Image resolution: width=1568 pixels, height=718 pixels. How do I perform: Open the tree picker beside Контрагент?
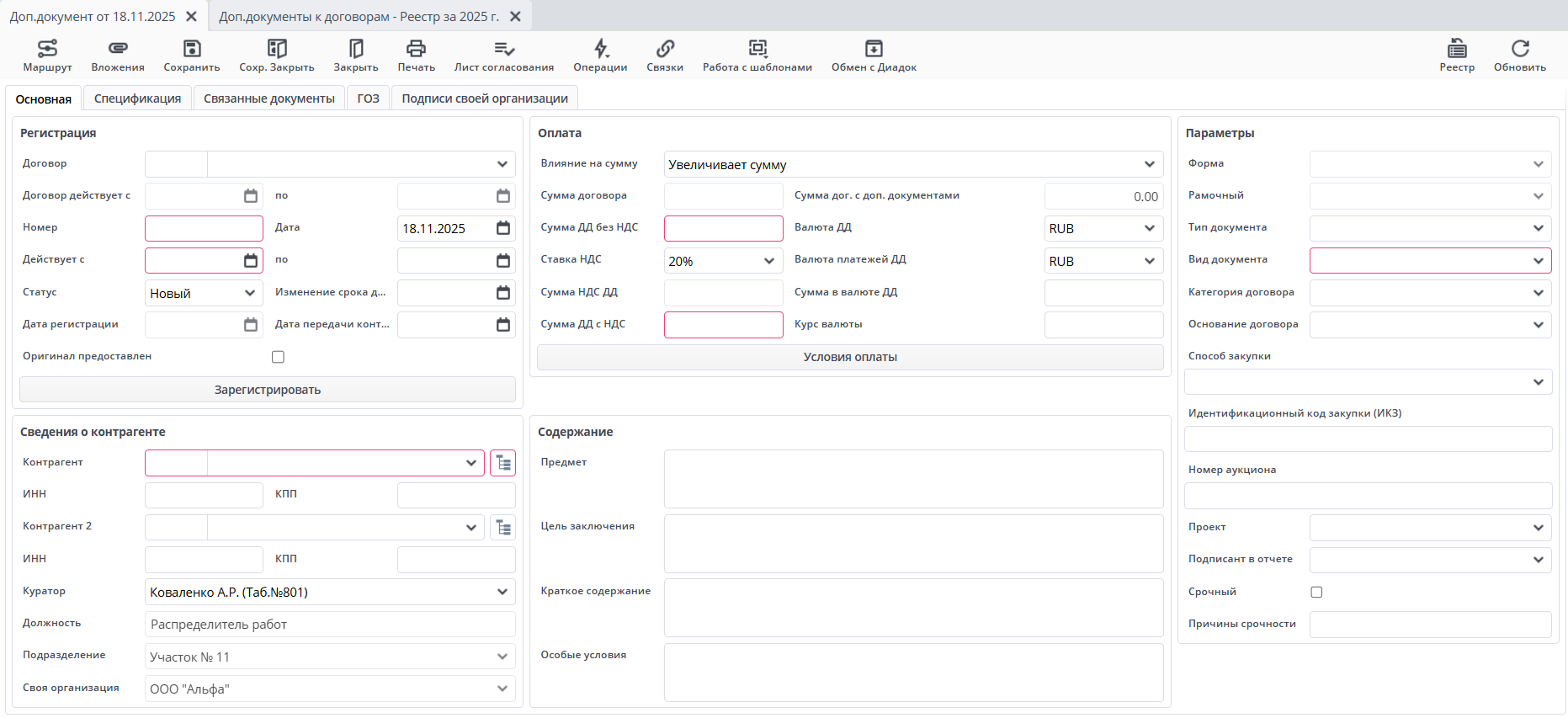[x=503, y=463]
